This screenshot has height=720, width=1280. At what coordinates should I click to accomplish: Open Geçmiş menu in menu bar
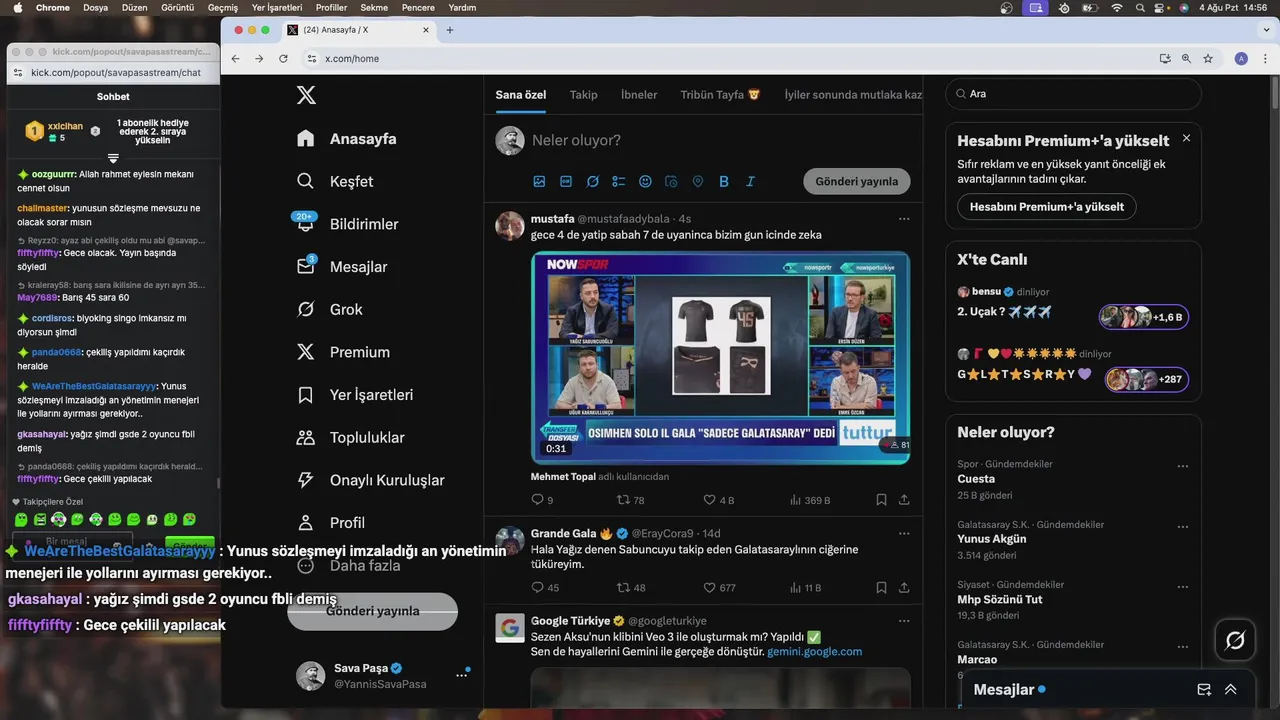(x=223, y=8)
